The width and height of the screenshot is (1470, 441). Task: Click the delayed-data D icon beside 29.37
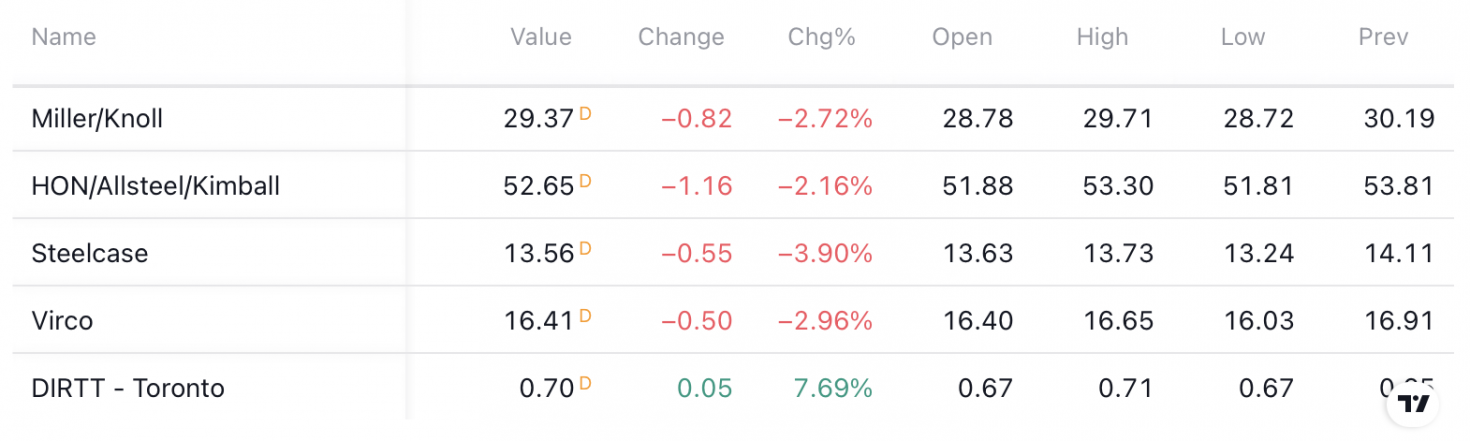click(x=585, y=114)
